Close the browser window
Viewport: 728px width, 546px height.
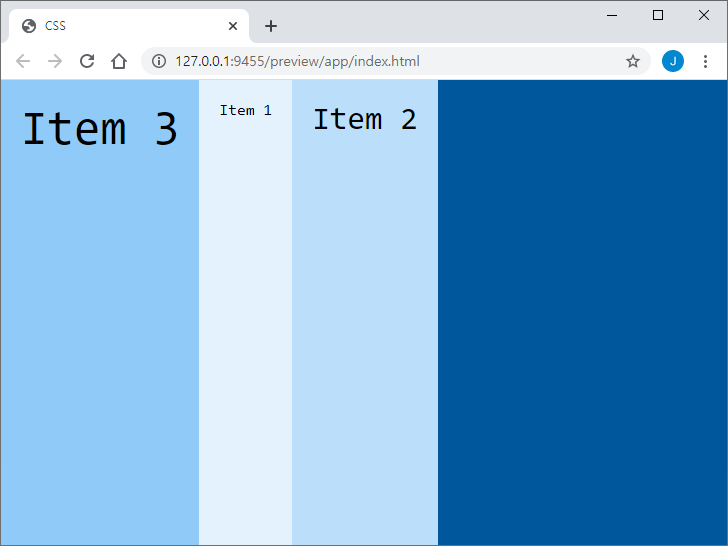(704, 15)
